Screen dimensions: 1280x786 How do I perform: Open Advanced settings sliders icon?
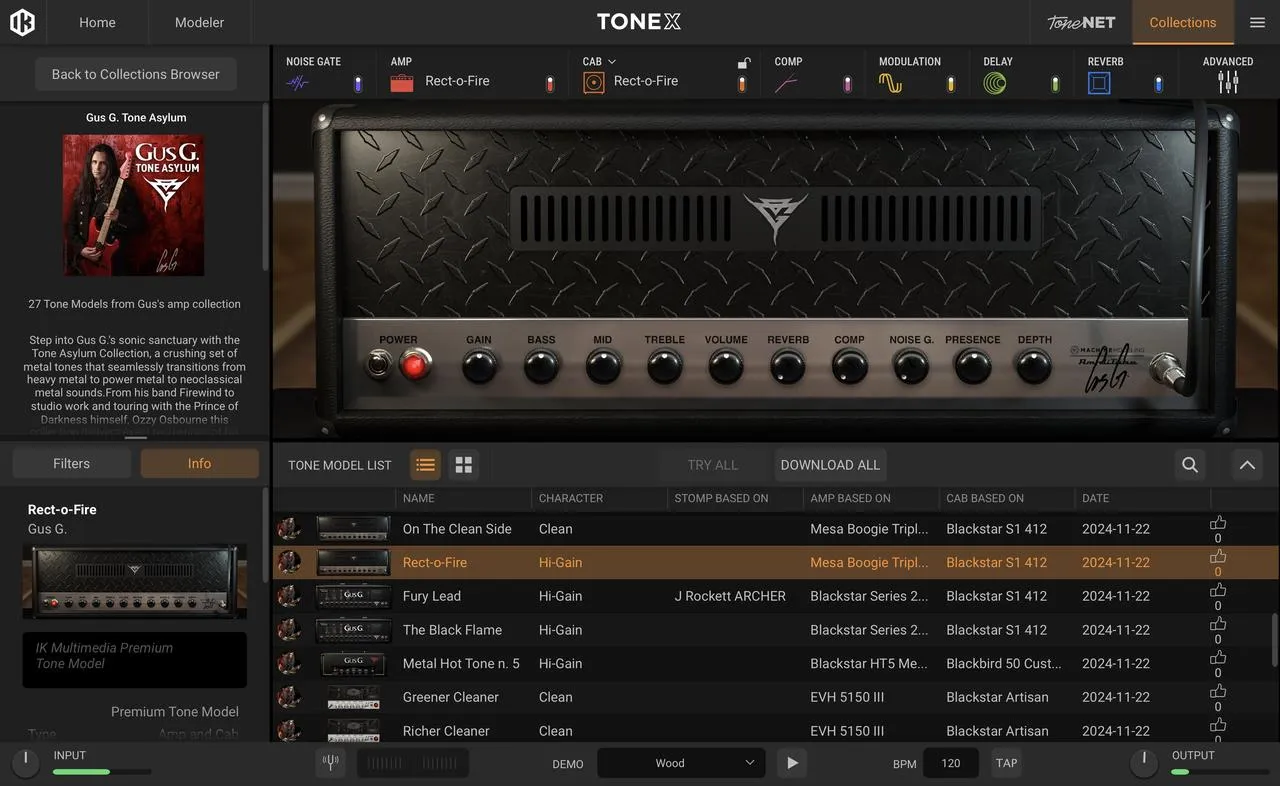1228,83
